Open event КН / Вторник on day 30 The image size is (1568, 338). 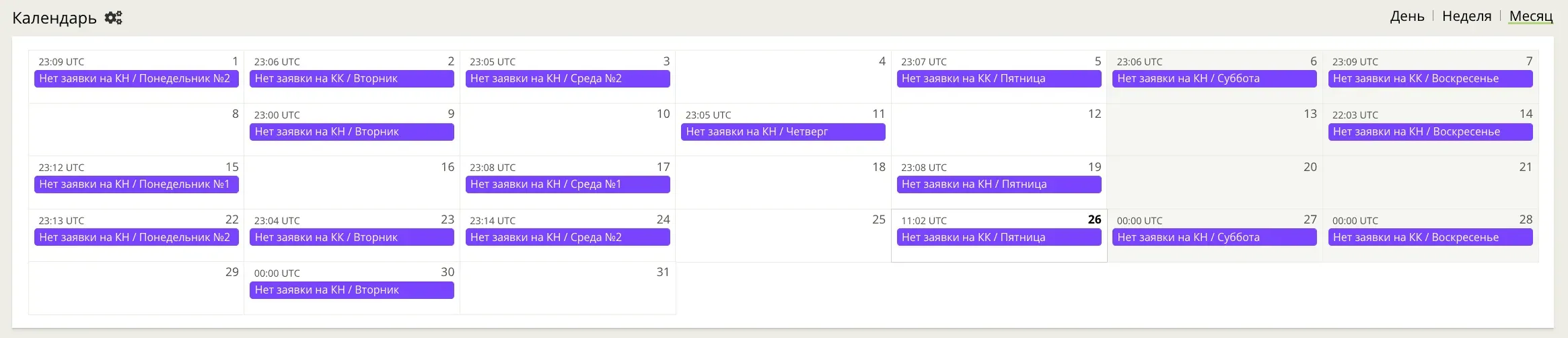click(x=351, y=290)
